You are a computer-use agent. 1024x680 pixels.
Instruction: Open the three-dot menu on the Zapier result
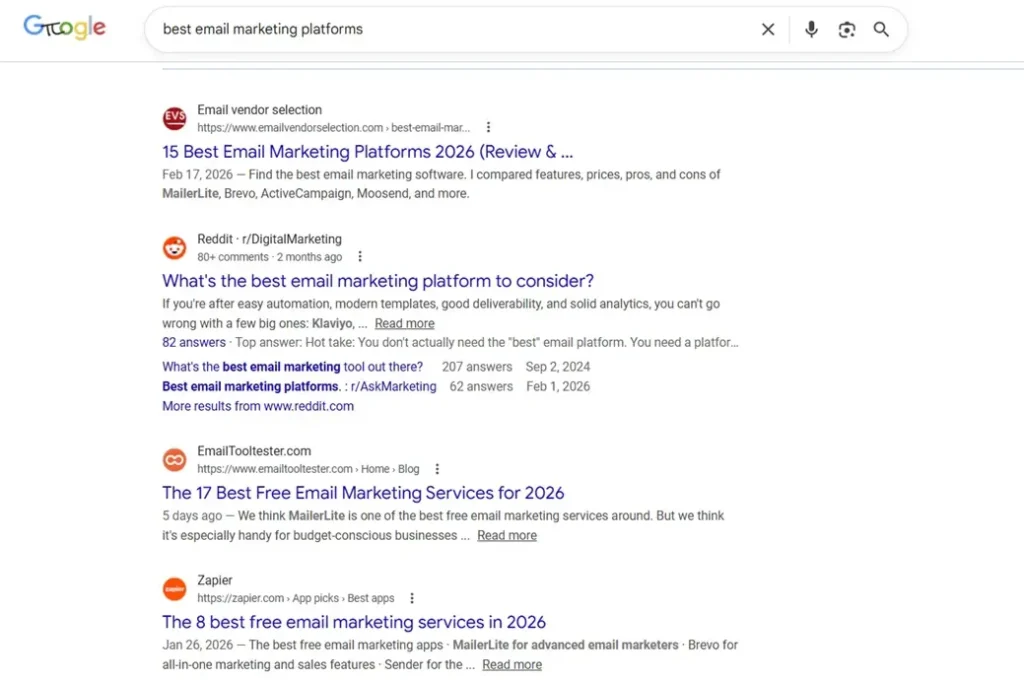[x=412, y=597]
